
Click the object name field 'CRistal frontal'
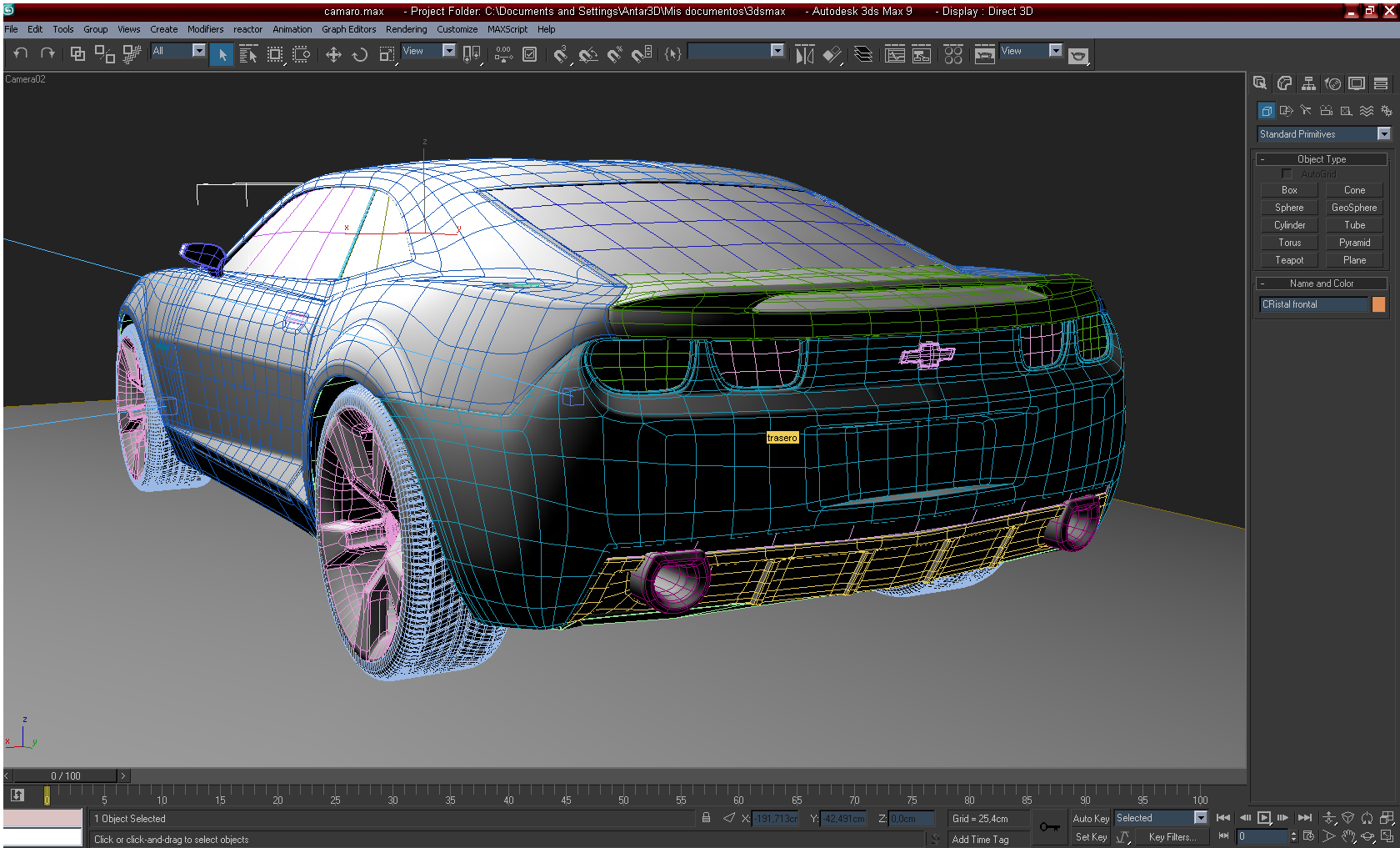[1314, 304]
